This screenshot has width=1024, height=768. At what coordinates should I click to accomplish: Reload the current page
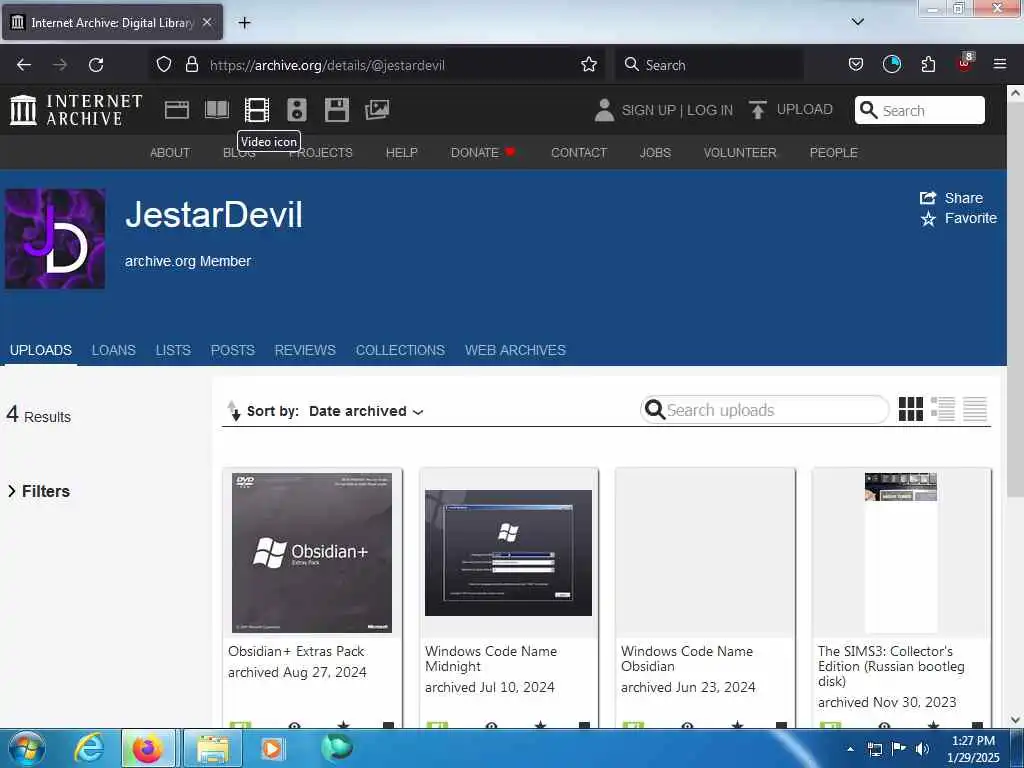96,65
